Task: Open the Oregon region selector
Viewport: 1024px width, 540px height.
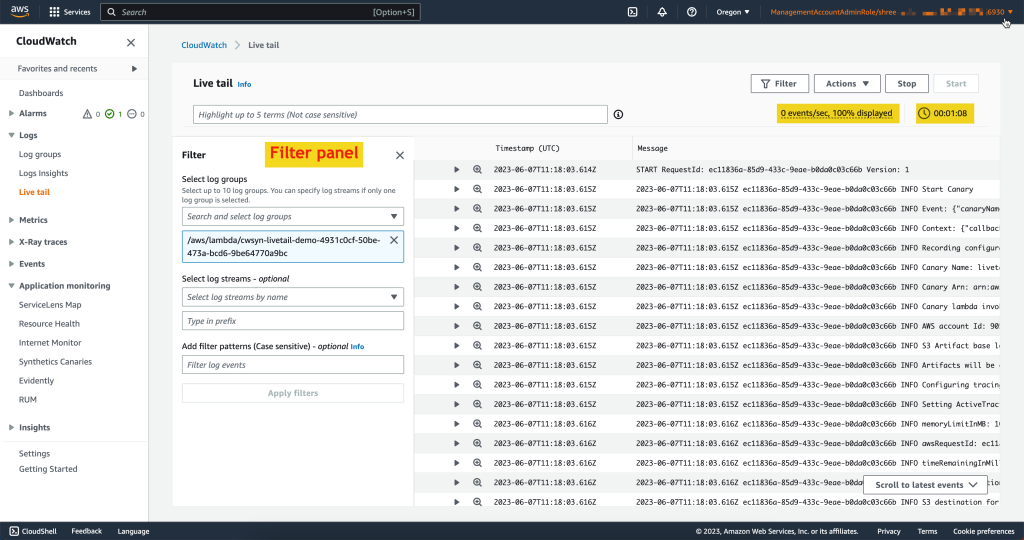Action: pyautogui.click(x=733, y=12)
